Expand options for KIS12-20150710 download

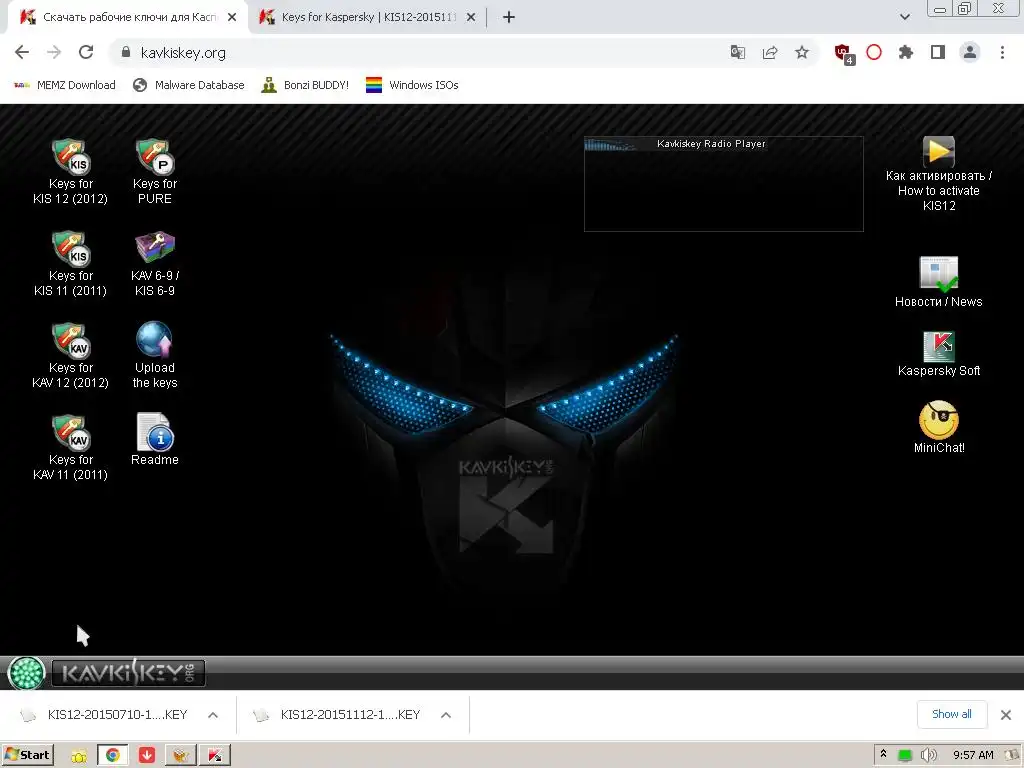pyautogui.click(x=213, y=714)
